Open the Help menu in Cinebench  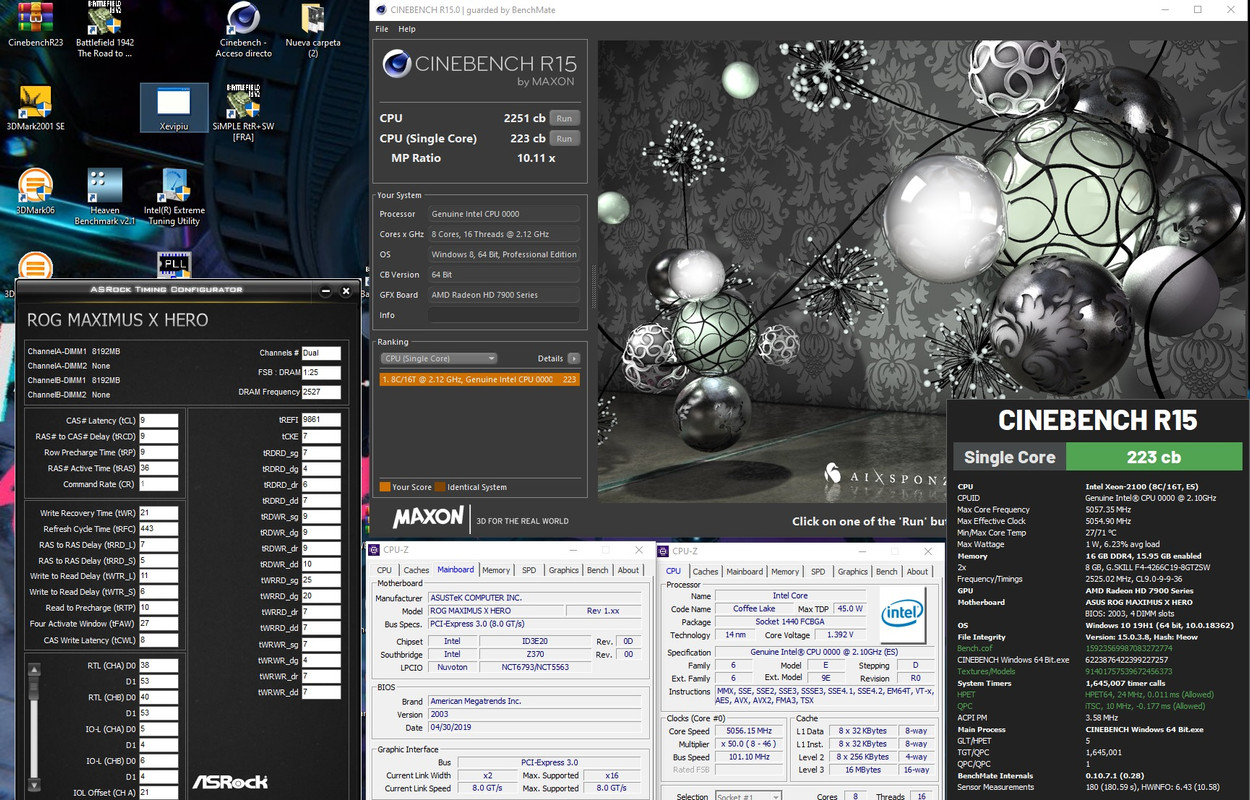(x=407, y=29)
